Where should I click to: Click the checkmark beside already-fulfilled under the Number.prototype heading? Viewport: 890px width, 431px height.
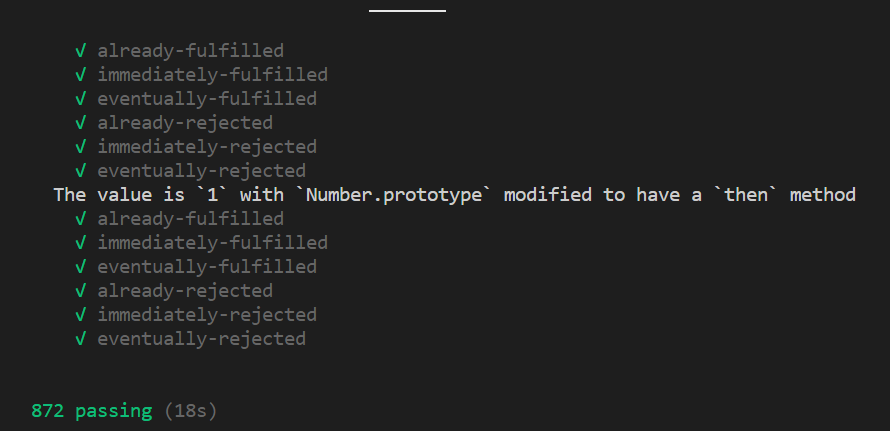[80, 219]
